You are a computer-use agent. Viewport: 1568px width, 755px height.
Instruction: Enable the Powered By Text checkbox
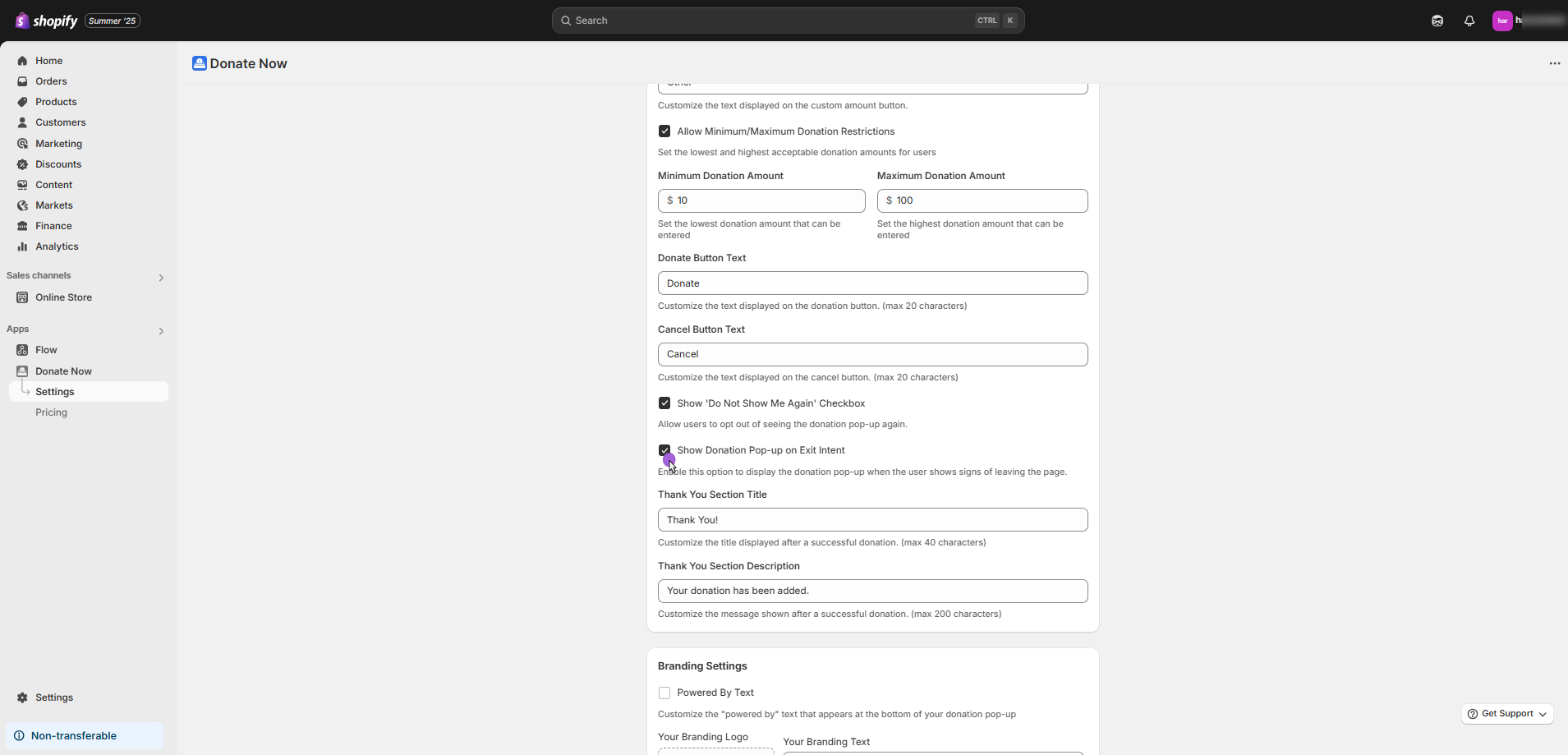pos(664,693)
